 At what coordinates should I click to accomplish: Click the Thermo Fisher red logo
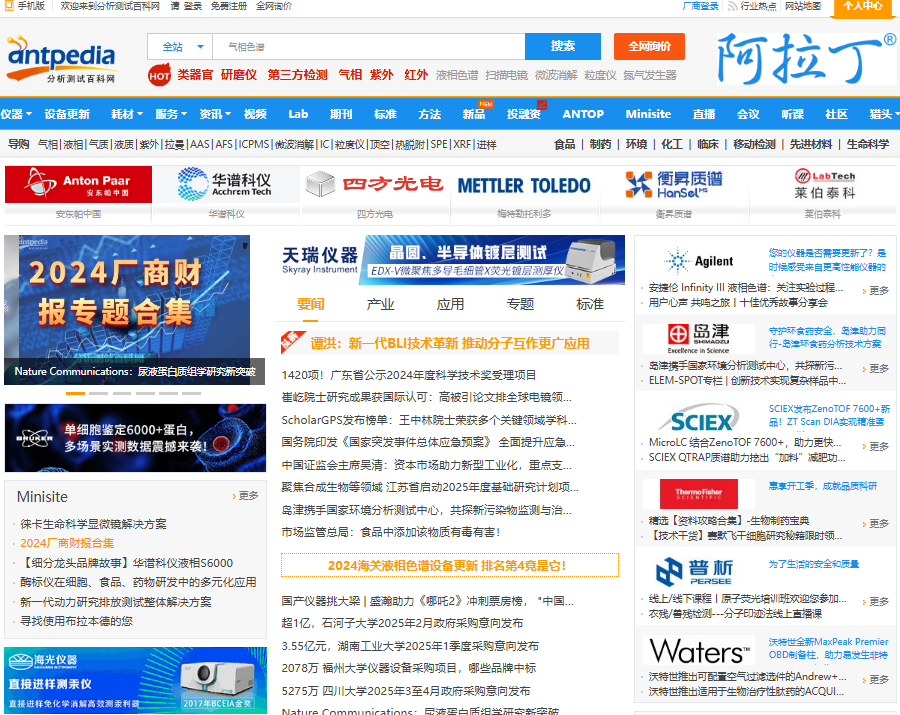tap(699, 493)
